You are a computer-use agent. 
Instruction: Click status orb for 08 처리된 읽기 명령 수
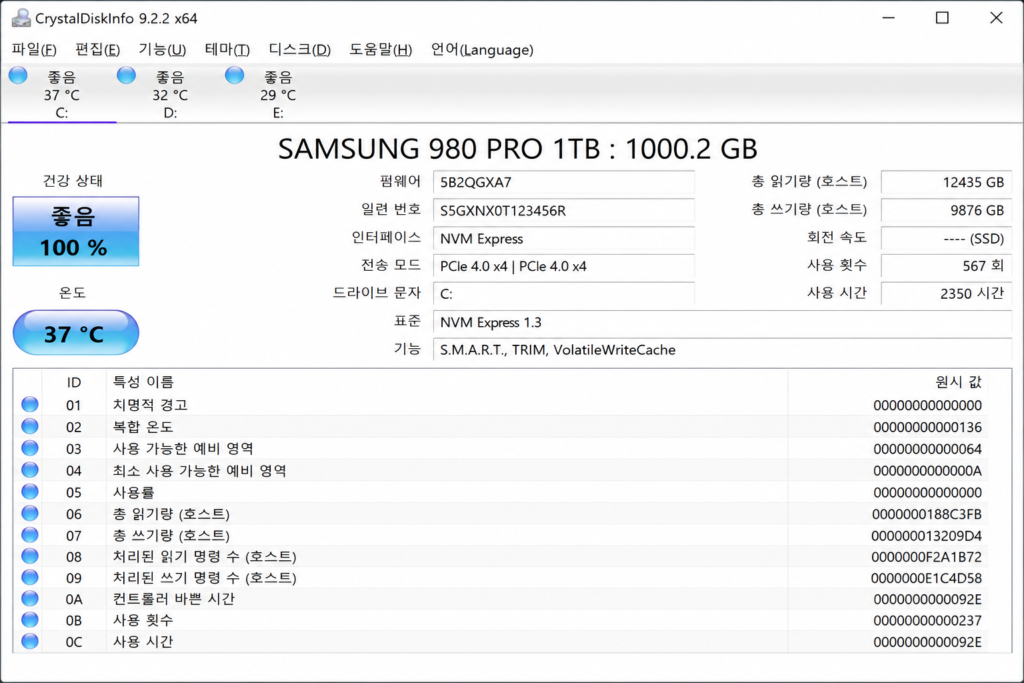click(30, 556)
